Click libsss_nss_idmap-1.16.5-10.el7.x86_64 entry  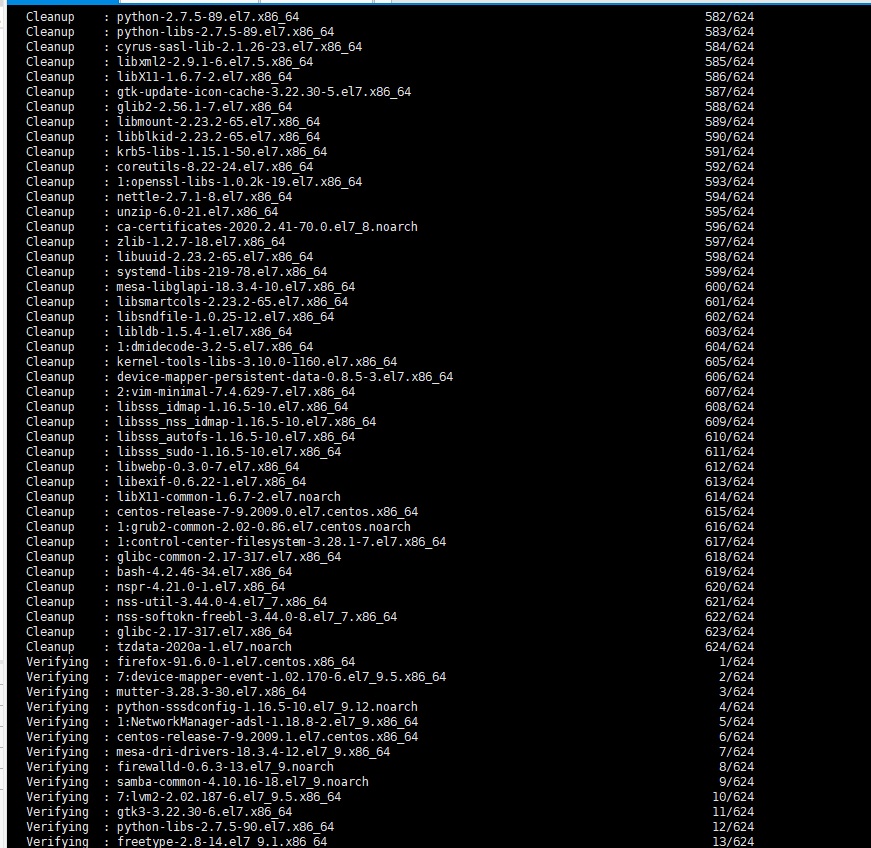[246, 422]
